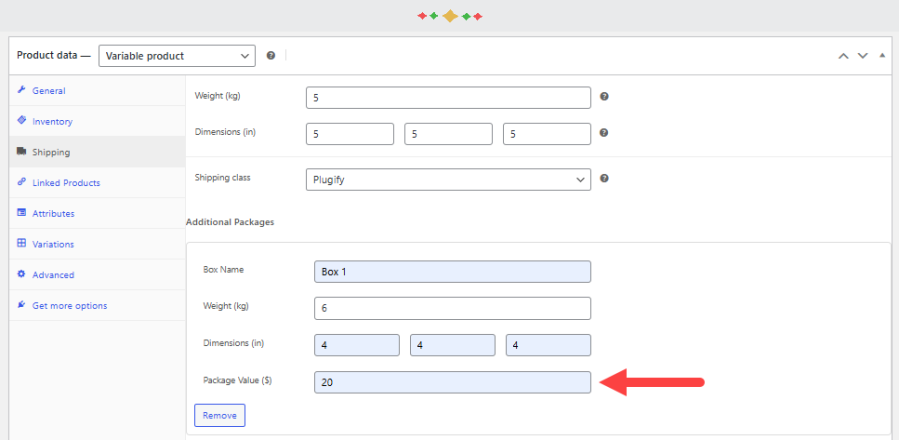Click the last package Dimensions field
Screen dimensions: 899x440
pyautogui.click(x=548, y=345)
